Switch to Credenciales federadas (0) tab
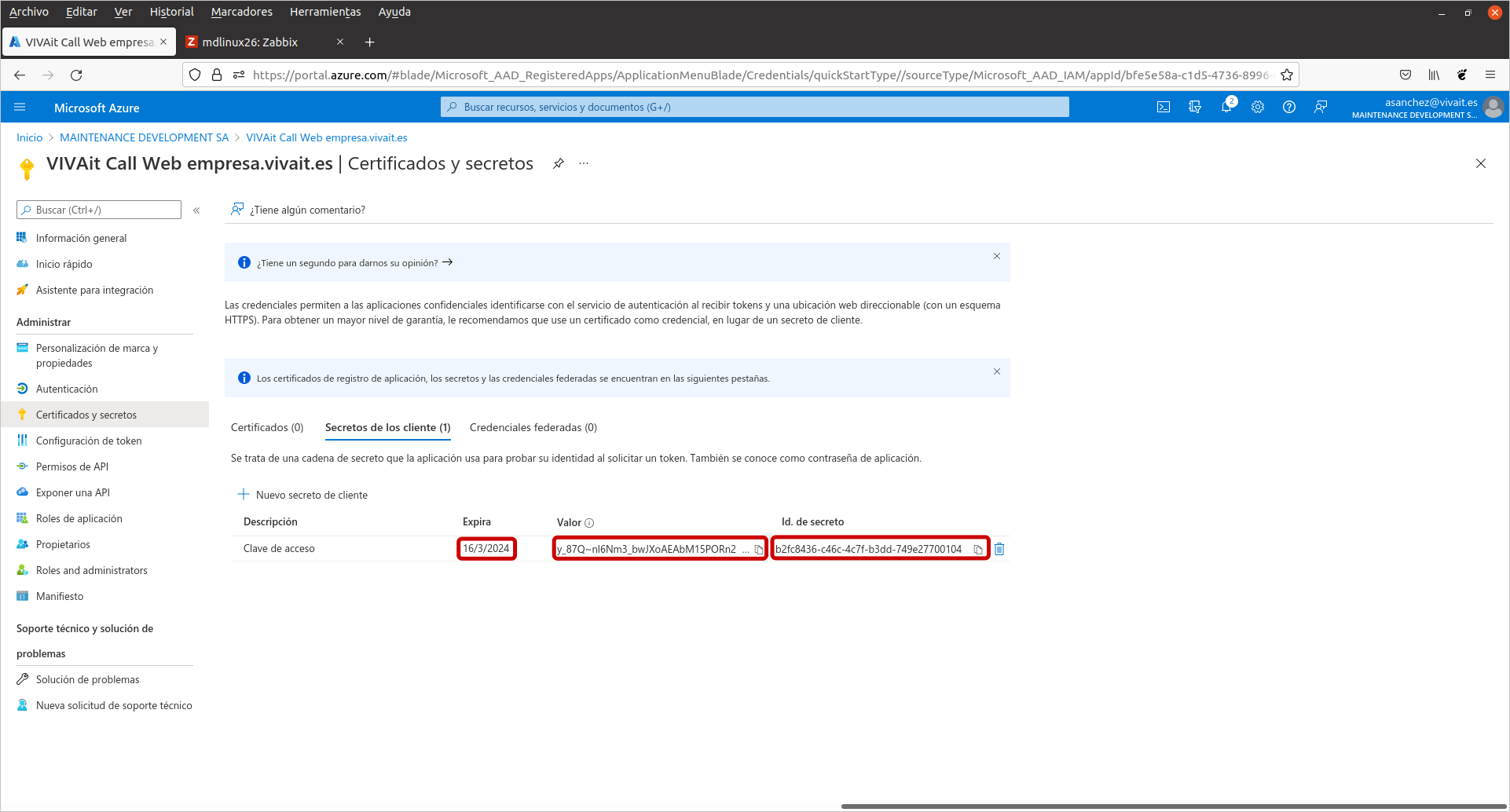This screenshot has width=1510, height=812. point(533,427)
